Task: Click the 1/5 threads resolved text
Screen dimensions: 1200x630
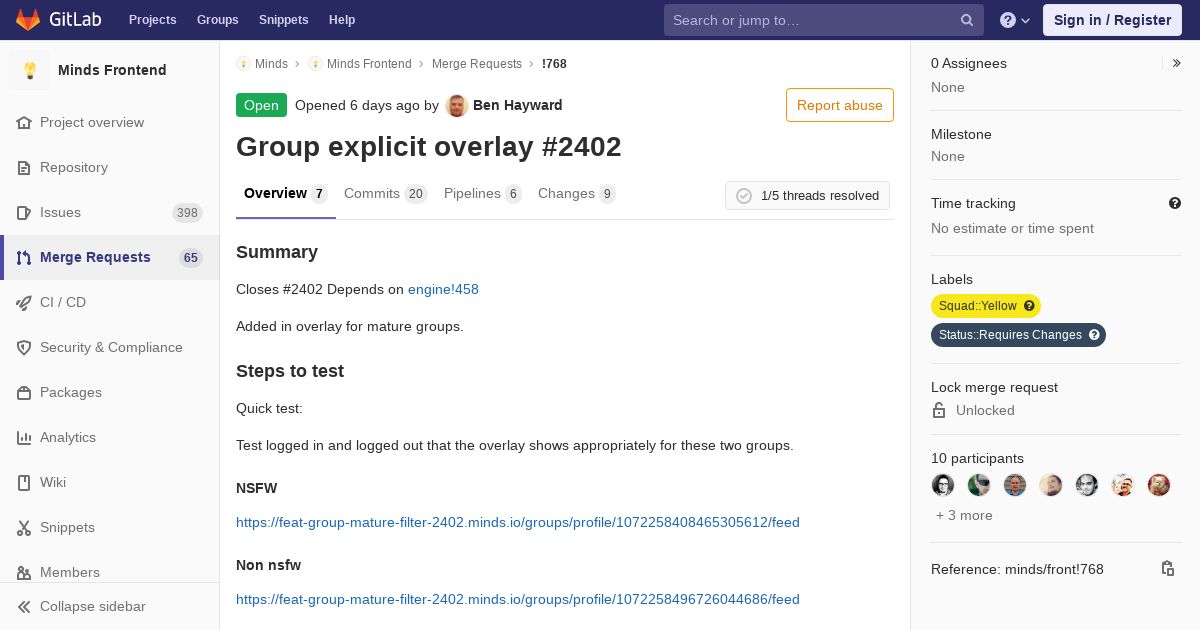Action: pos(820,196)
